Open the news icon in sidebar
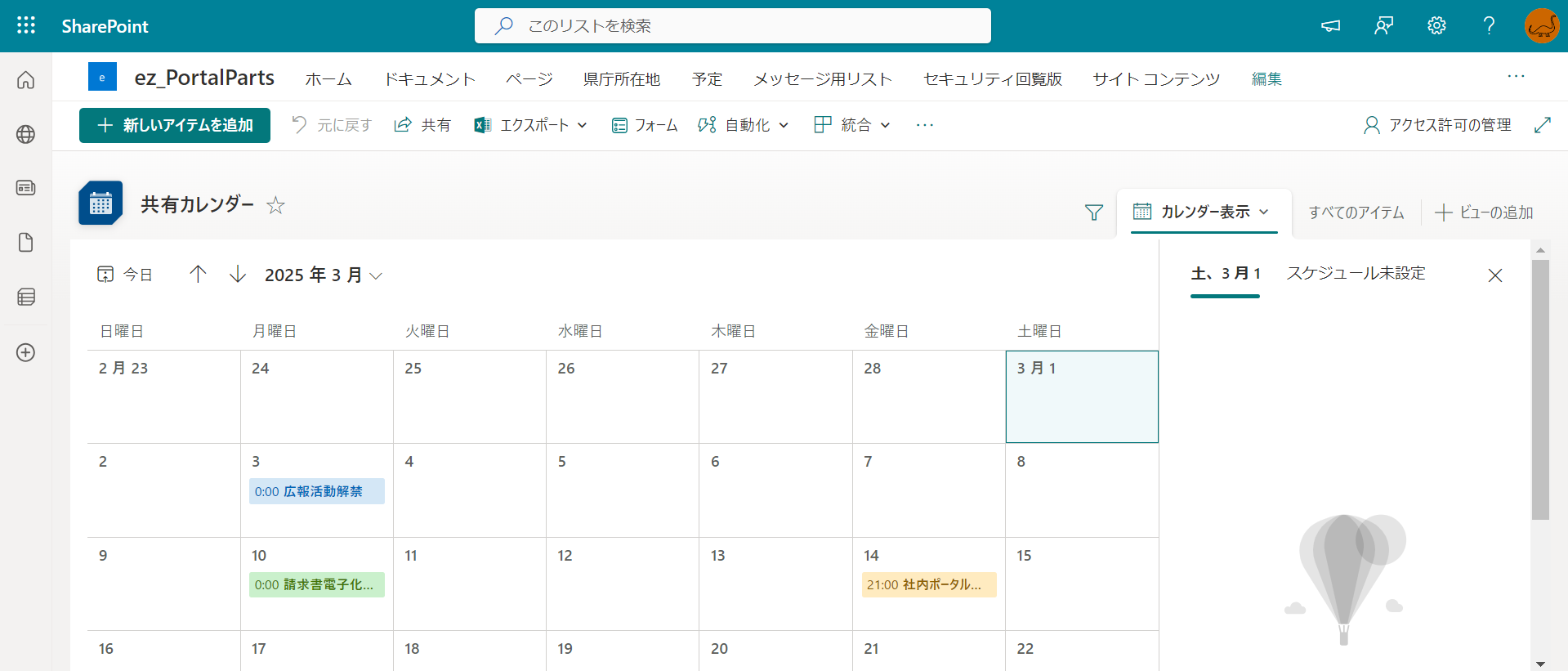Viewport: 1568px width, 671px height. (x=26, y=188)
